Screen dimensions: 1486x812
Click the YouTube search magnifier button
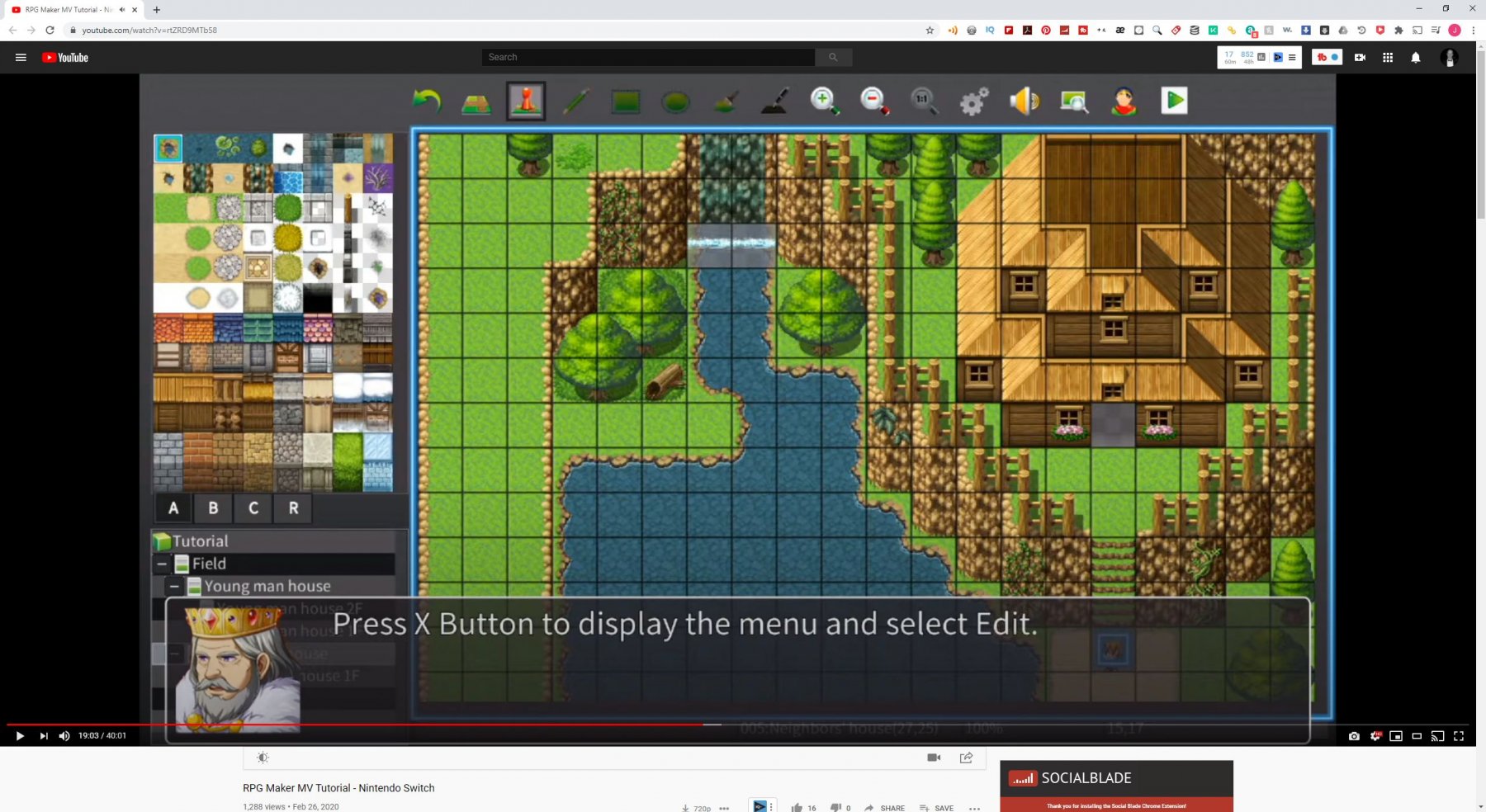click(833, 57)
